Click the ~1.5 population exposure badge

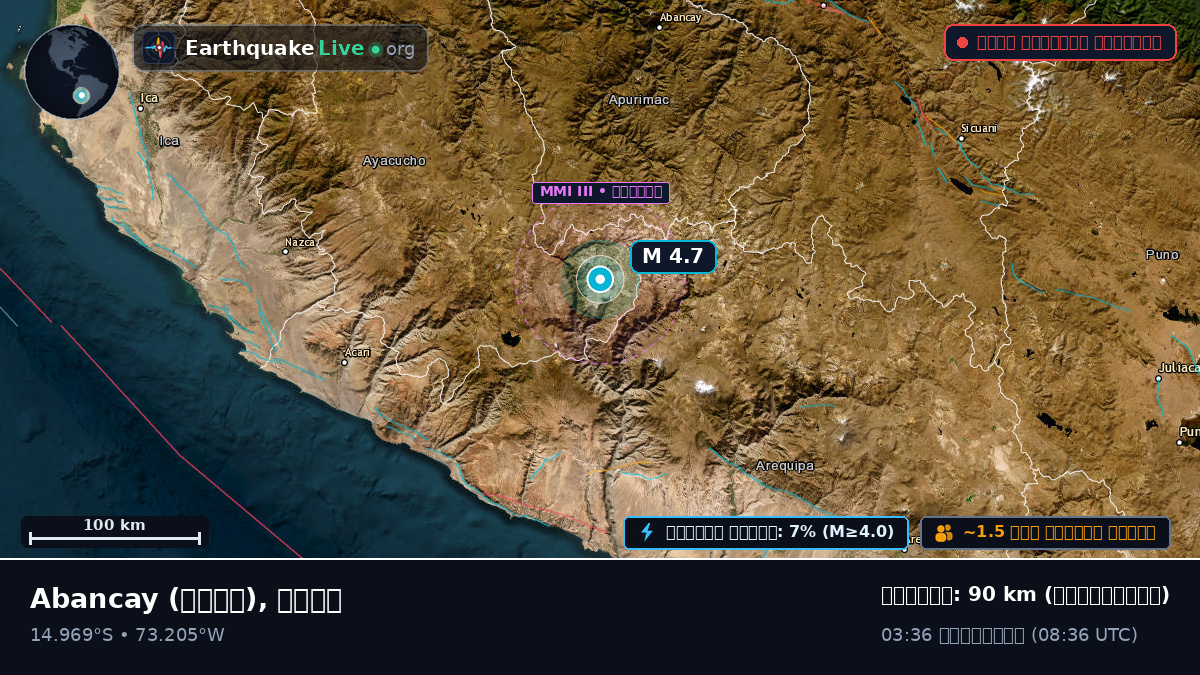1045,532
